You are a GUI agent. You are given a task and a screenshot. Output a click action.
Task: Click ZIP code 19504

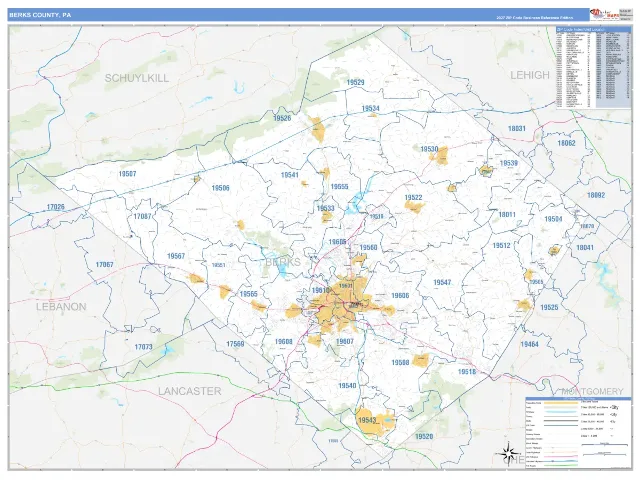click(553, 219)
